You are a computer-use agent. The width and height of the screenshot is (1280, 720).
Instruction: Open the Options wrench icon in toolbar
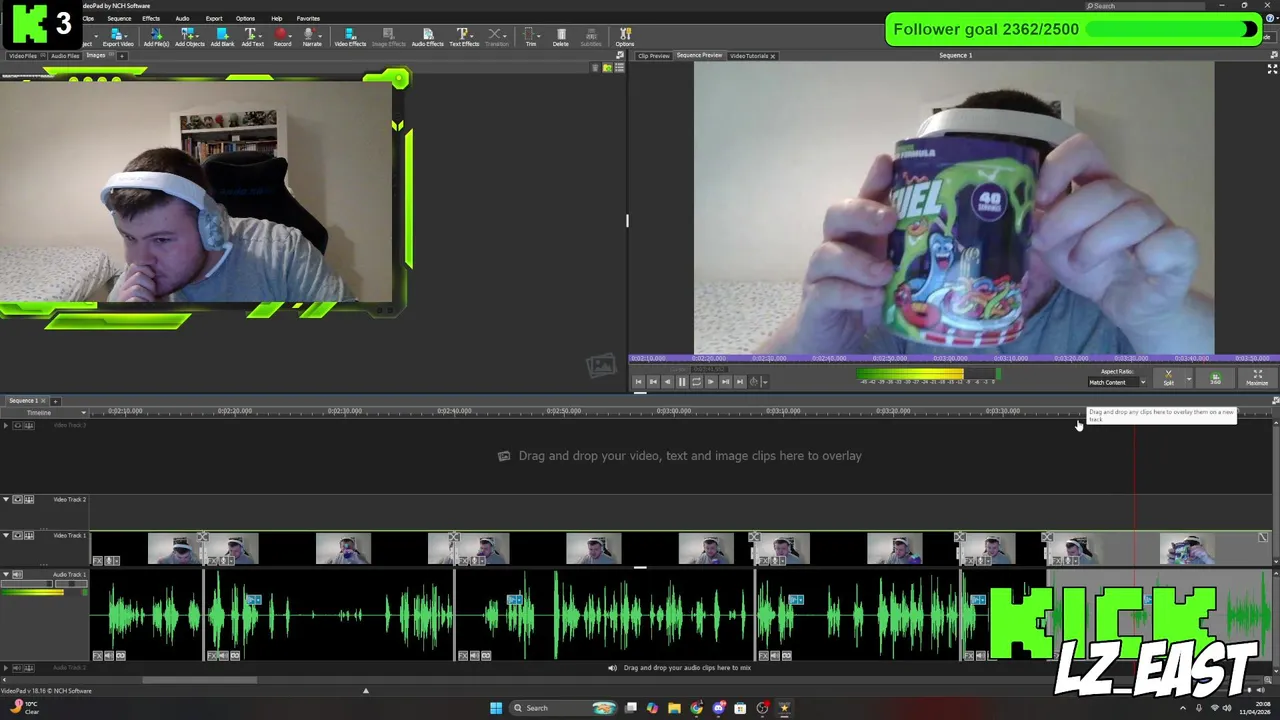tap(625, 38)
